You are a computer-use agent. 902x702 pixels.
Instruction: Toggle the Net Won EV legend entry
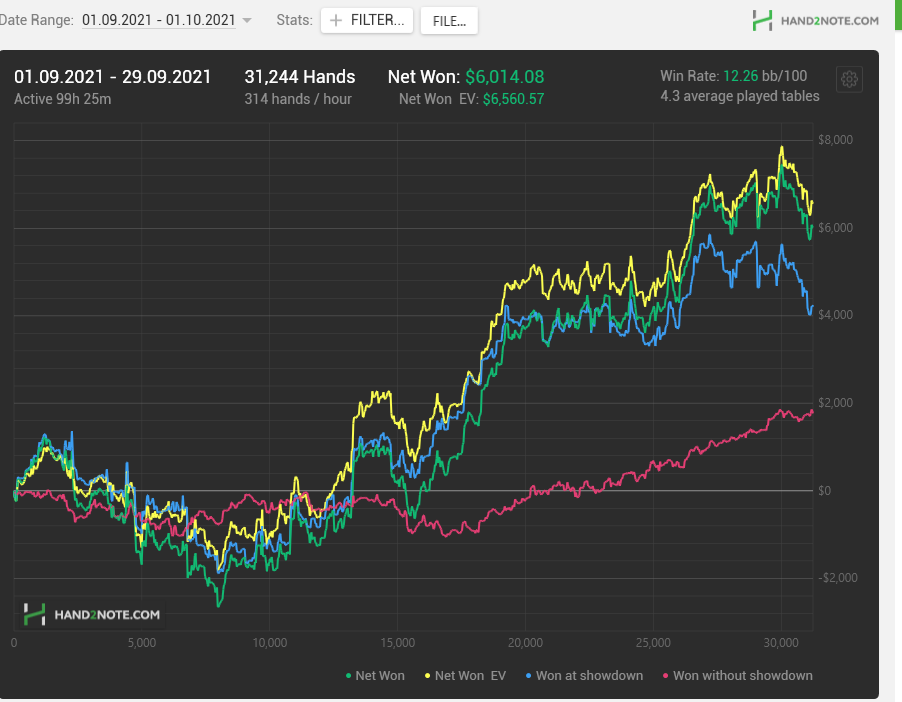465,676
